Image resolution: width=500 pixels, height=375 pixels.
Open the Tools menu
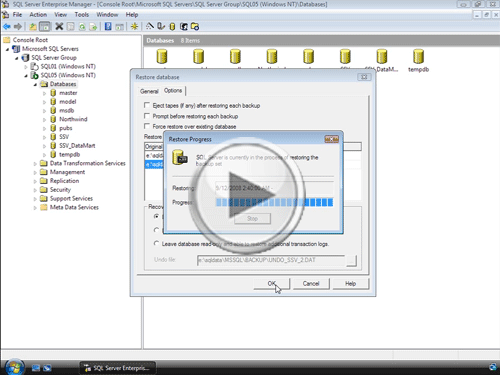81,15
